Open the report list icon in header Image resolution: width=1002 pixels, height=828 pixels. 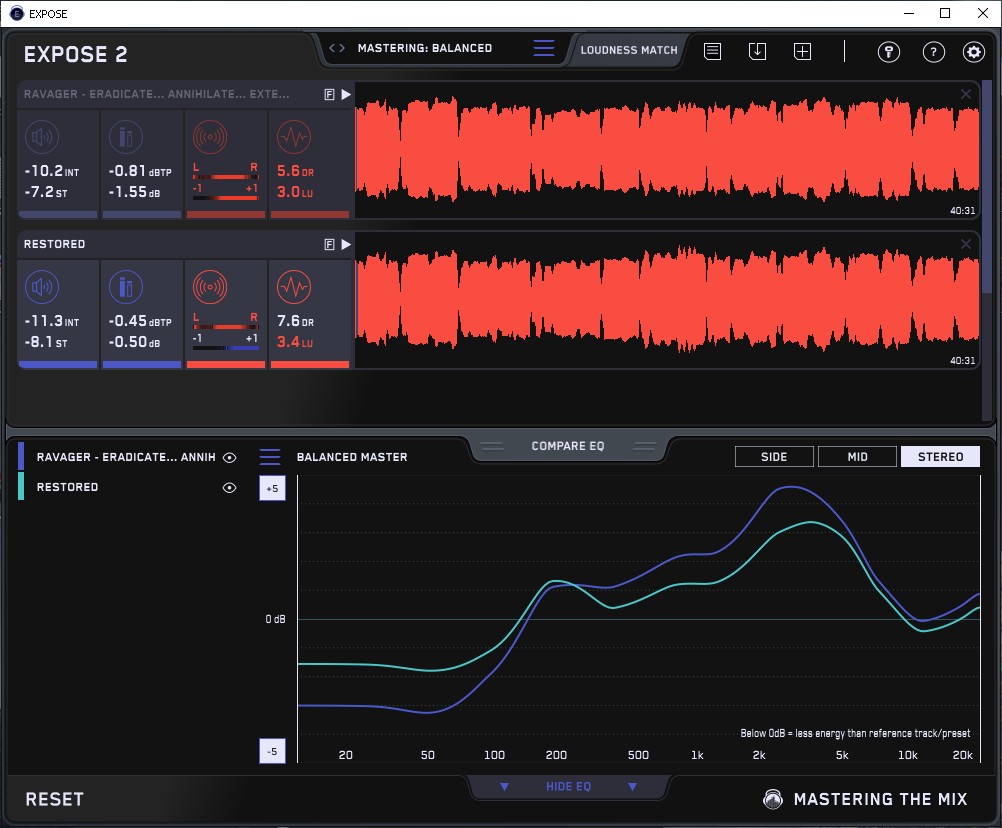point(713,51)
